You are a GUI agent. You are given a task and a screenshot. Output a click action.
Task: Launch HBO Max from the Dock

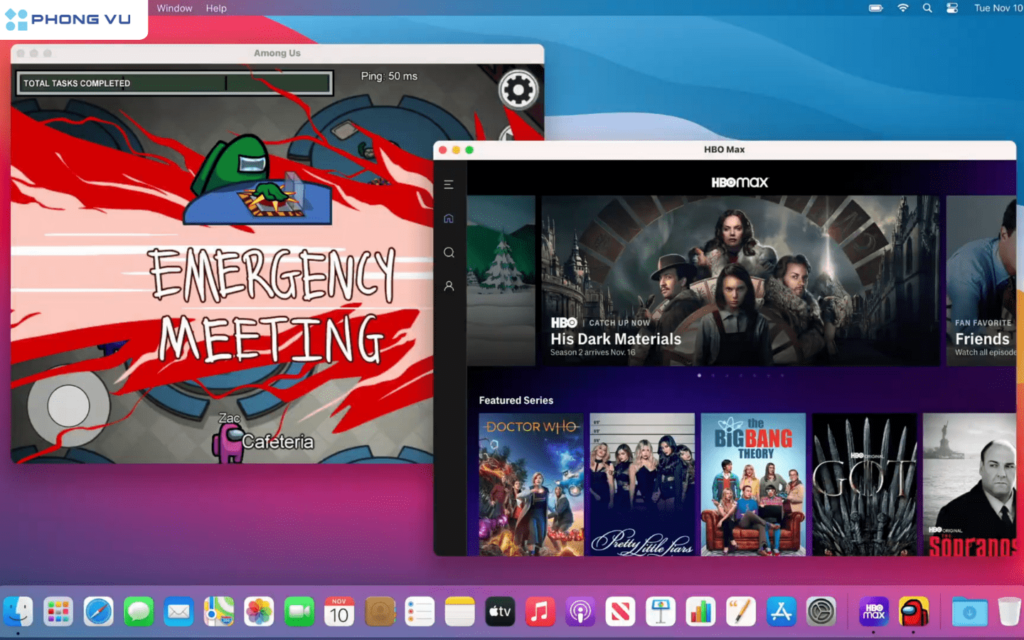[x=875, y=611]
